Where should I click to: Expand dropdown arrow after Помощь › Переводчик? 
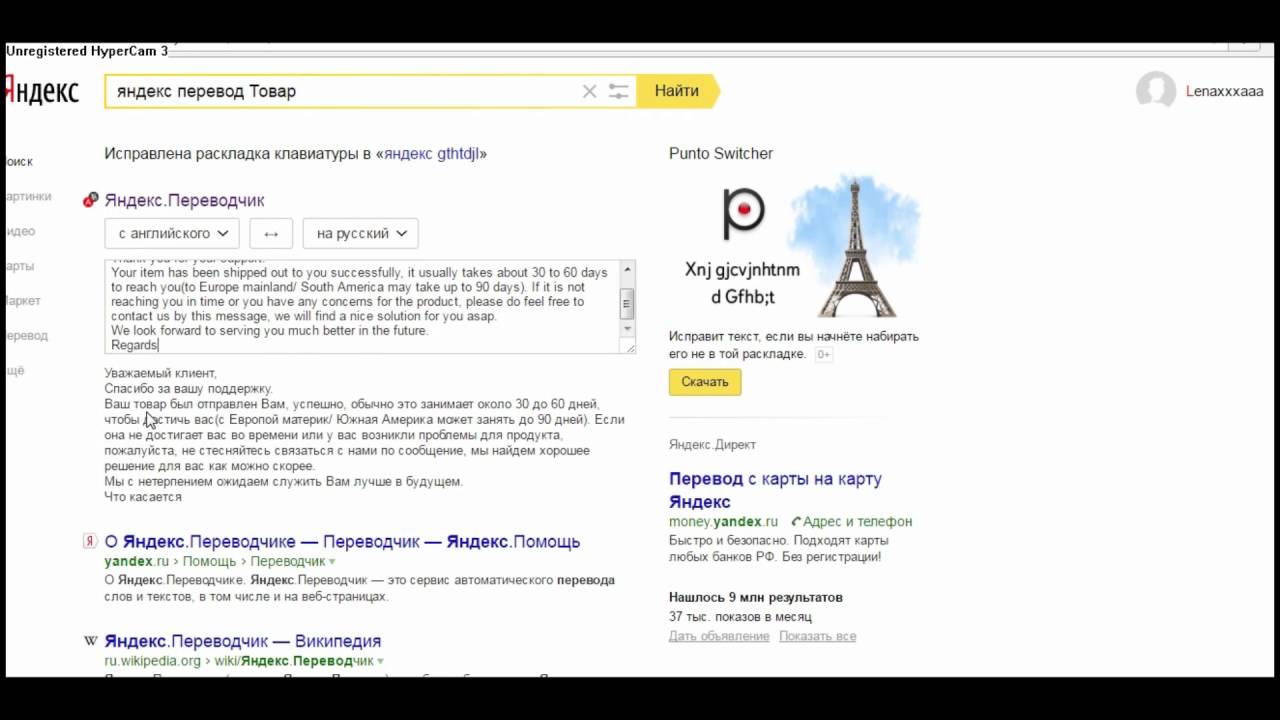[x=333, y=563]
